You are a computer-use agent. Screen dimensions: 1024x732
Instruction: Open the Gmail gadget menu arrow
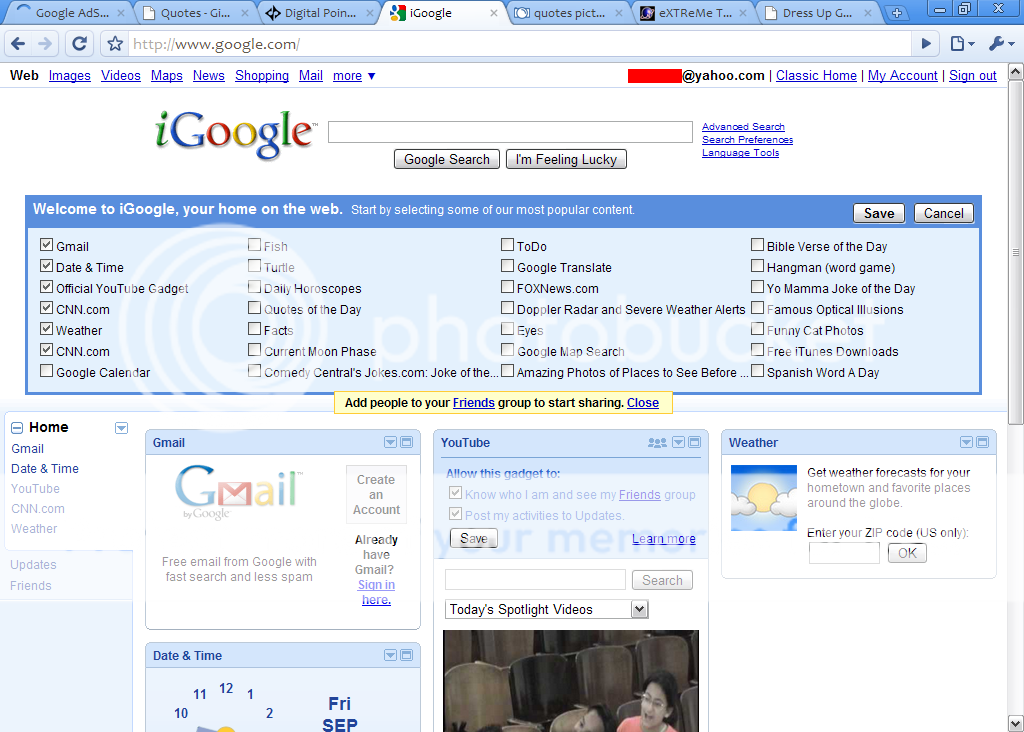391,442
